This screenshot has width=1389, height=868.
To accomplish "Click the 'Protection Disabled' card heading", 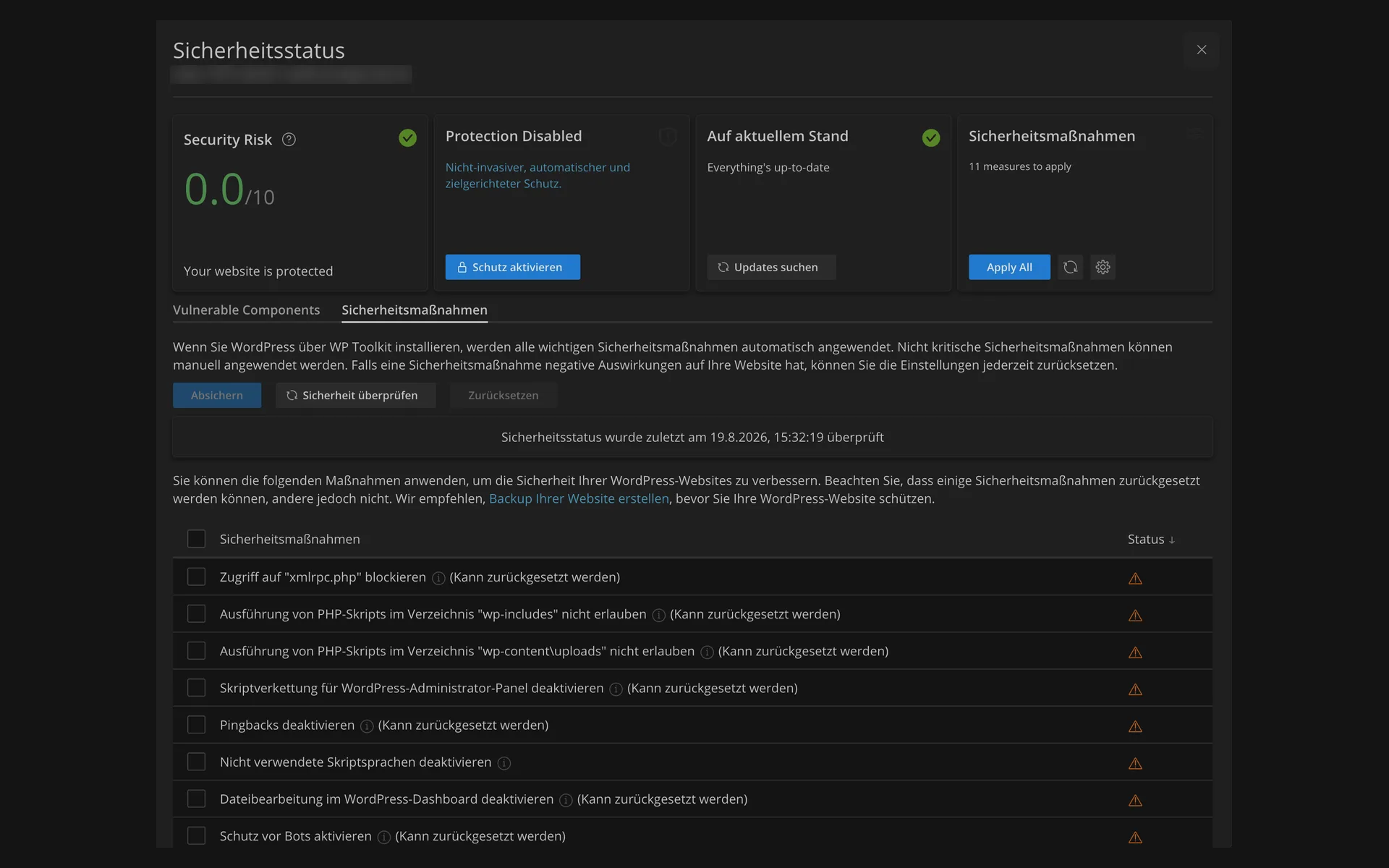I will (x=514, y=136).
